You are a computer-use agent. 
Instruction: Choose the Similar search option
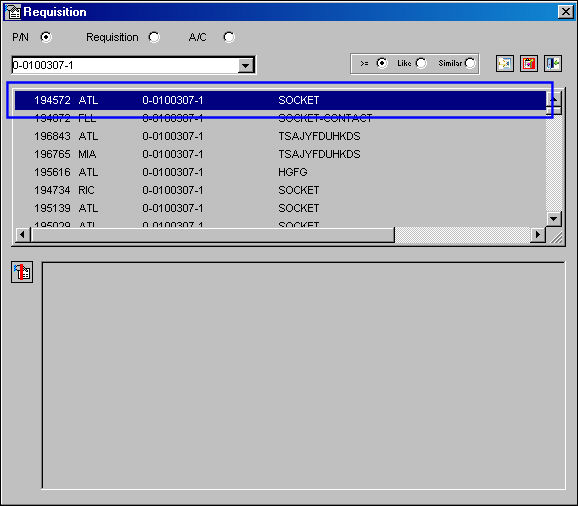tap(470, 63)
